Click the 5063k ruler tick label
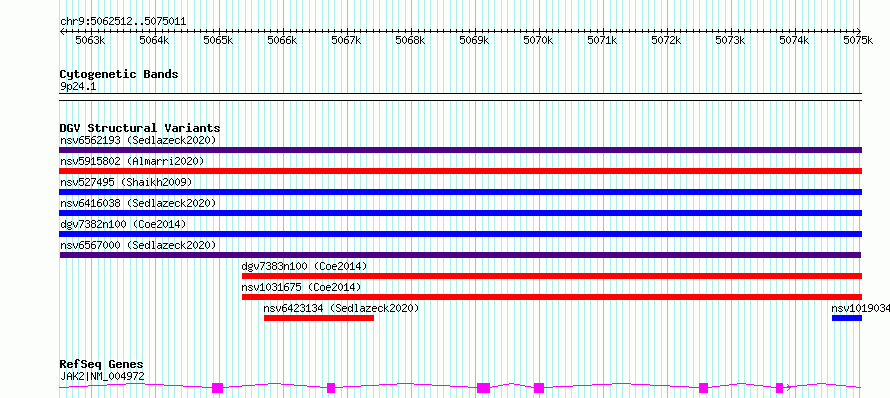Image resolution: width=890 pixels, height=398 pixels. point(90,40)
